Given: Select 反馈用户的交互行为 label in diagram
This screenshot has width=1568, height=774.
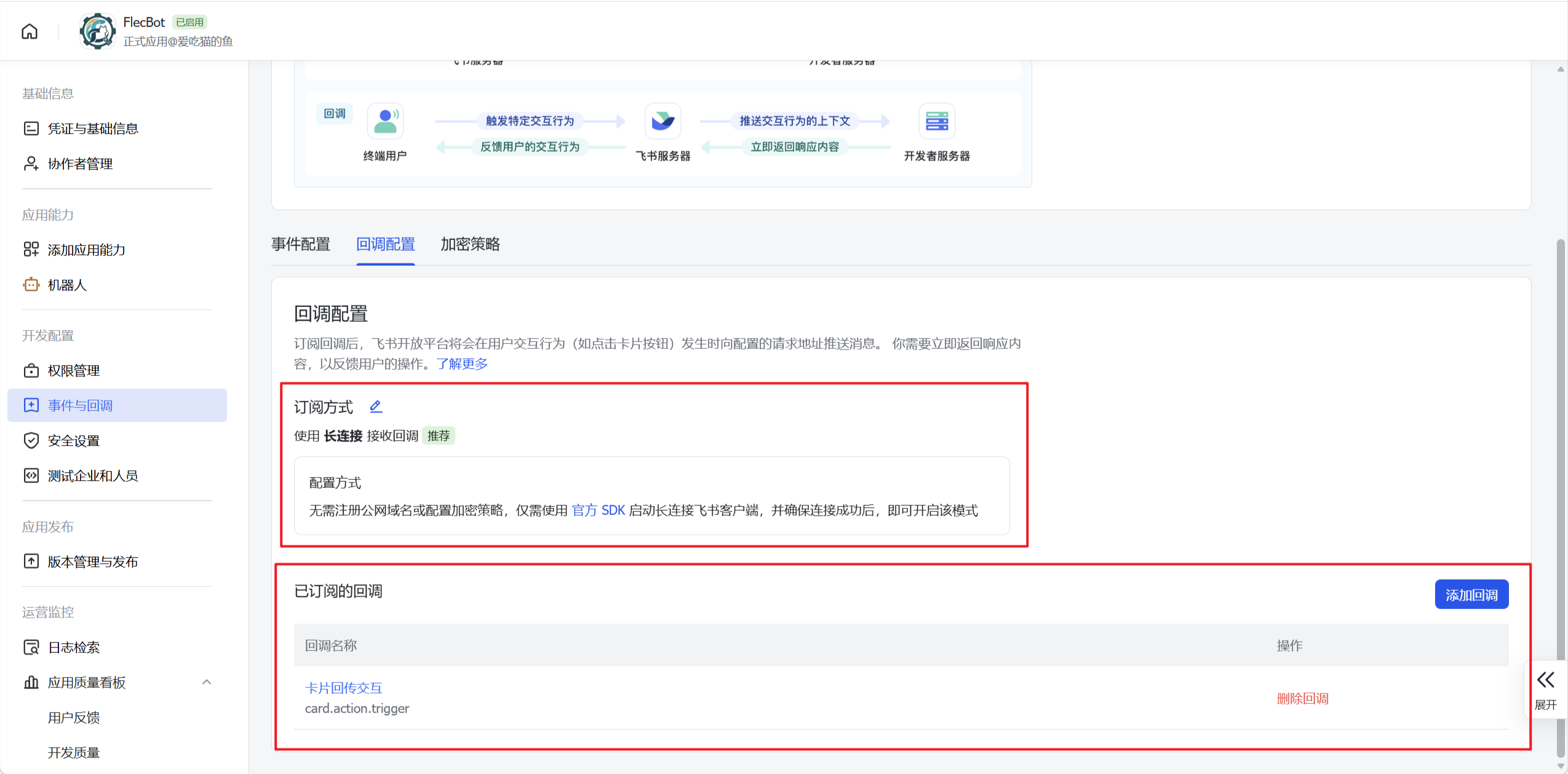Looking at the screenshot, I should pos(530,146).
